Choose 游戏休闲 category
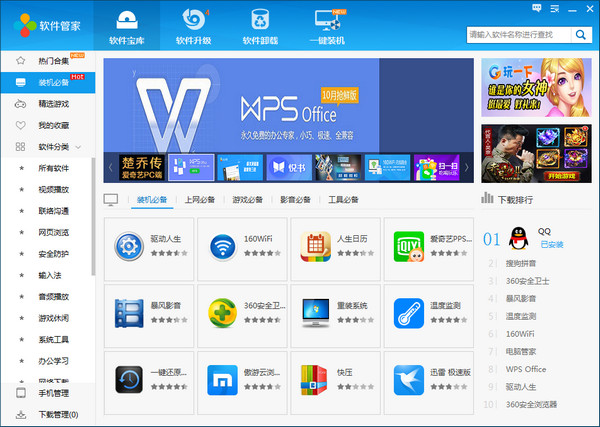600x427 pixels. pyautogui.click(x=54, y=318)
